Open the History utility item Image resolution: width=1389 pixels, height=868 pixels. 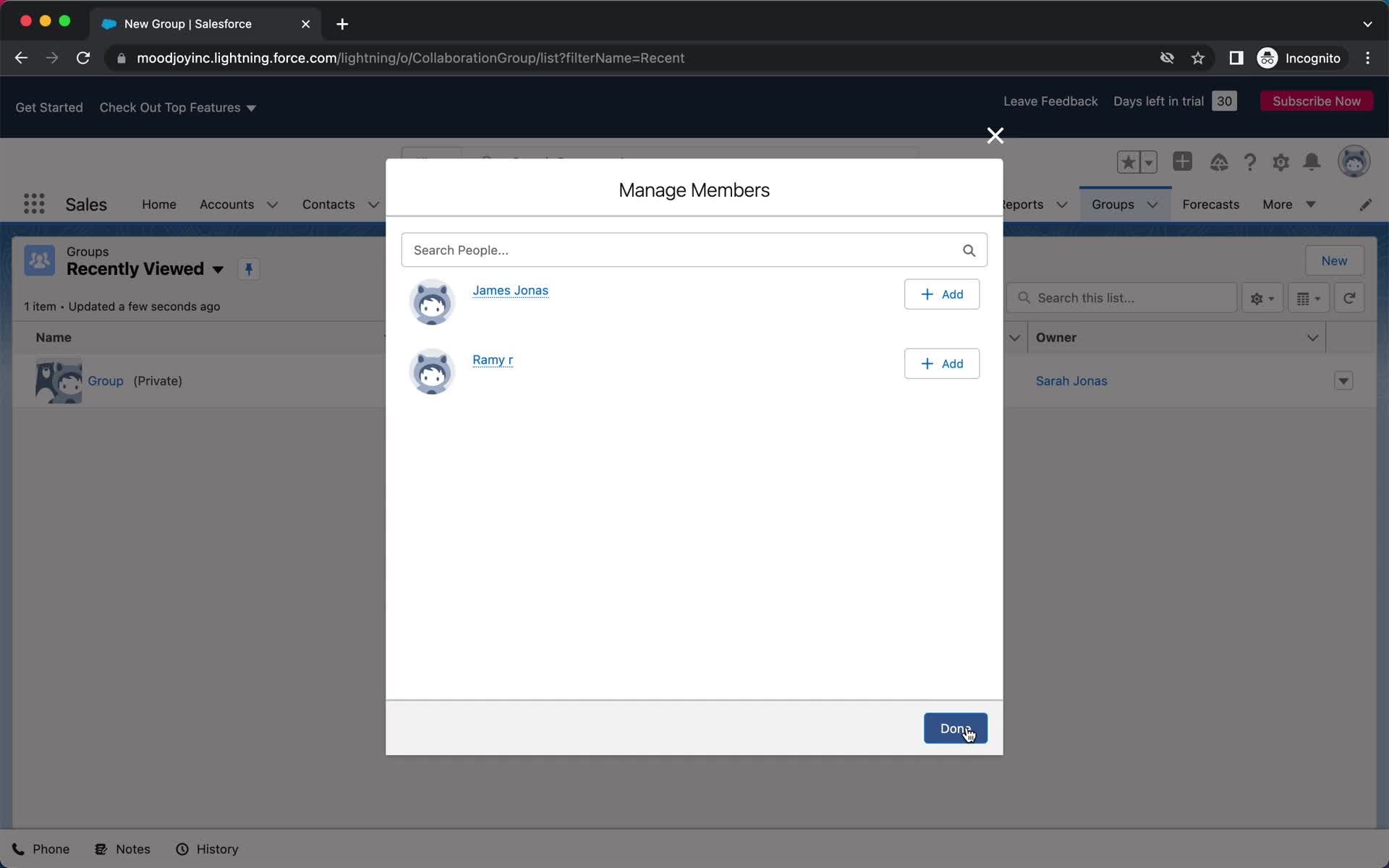[x=207, y=849]
